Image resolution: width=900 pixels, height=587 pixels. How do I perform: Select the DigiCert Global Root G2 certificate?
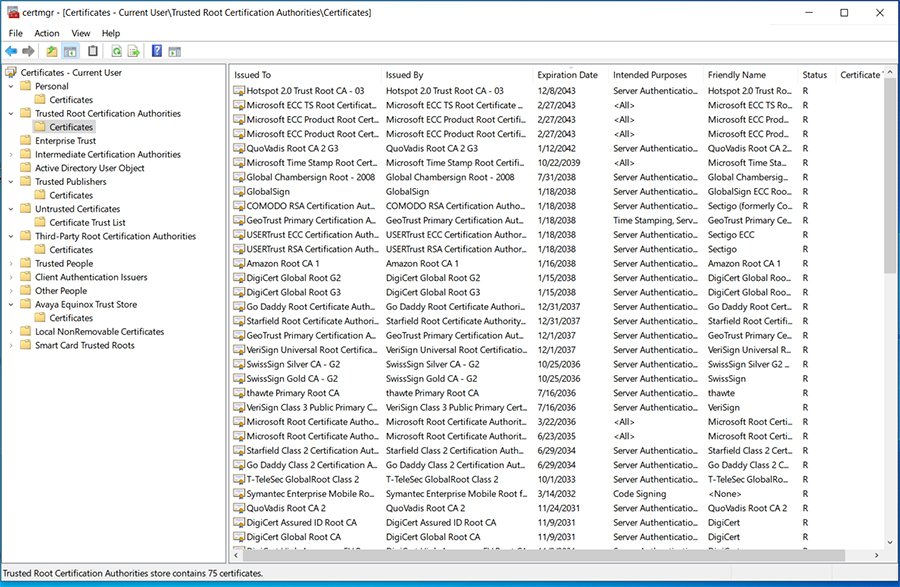(x=294, y=278)
